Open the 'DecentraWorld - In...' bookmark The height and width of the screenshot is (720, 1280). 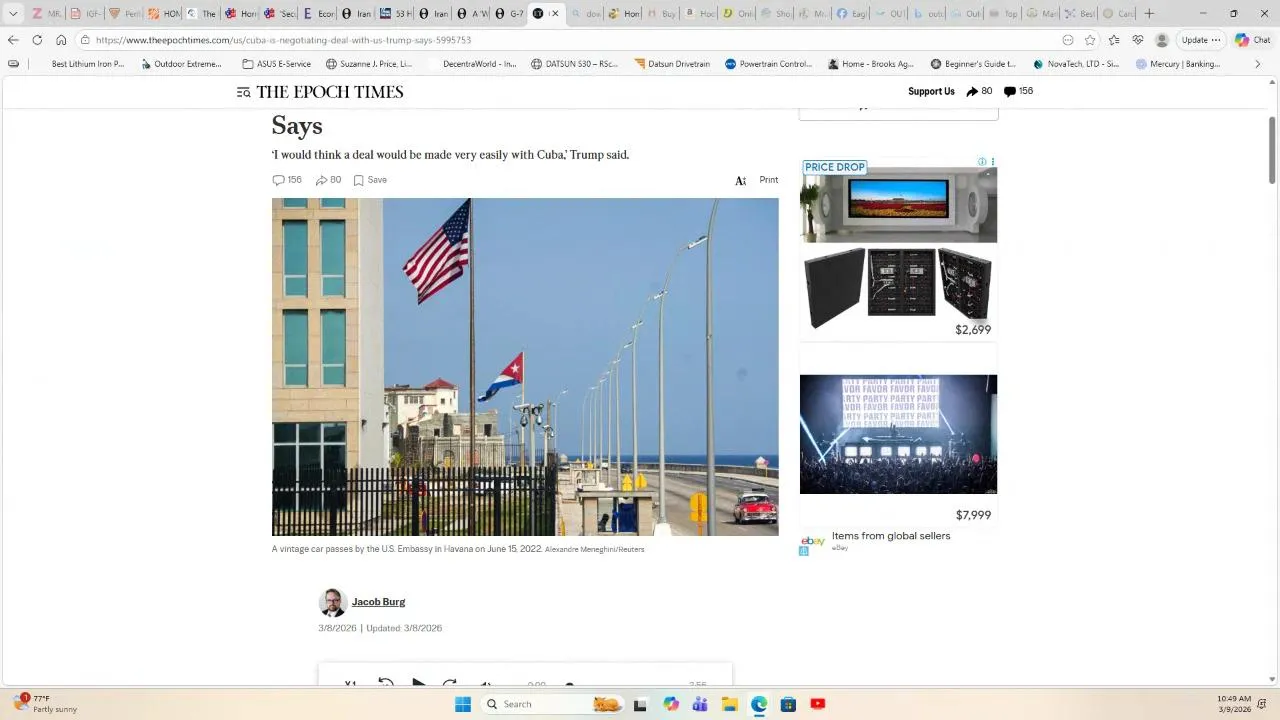coord(472,64)
